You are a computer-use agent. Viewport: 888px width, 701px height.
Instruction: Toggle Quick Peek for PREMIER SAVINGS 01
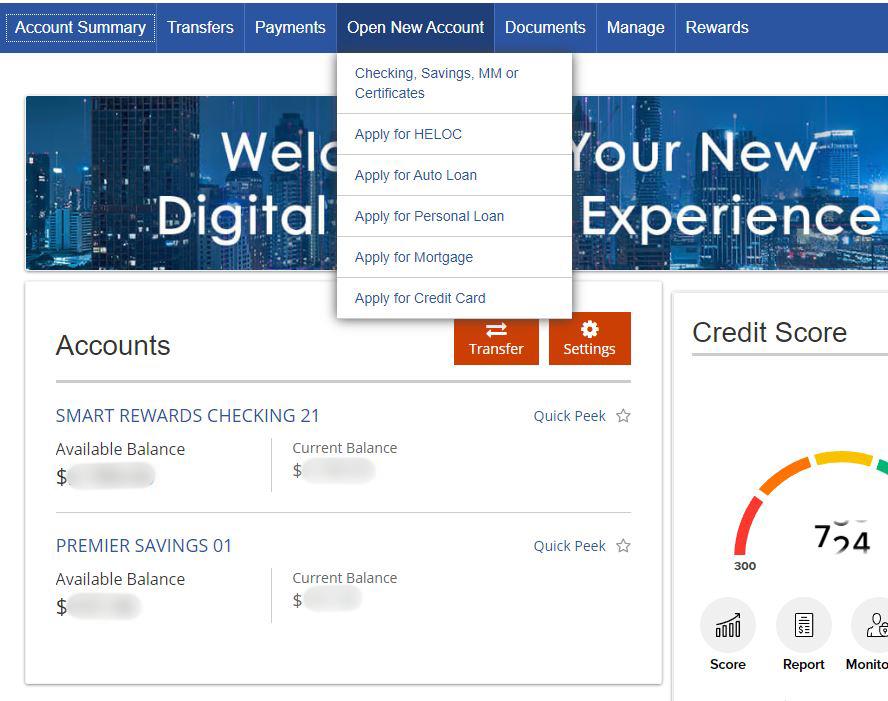[x=569, y=545]
